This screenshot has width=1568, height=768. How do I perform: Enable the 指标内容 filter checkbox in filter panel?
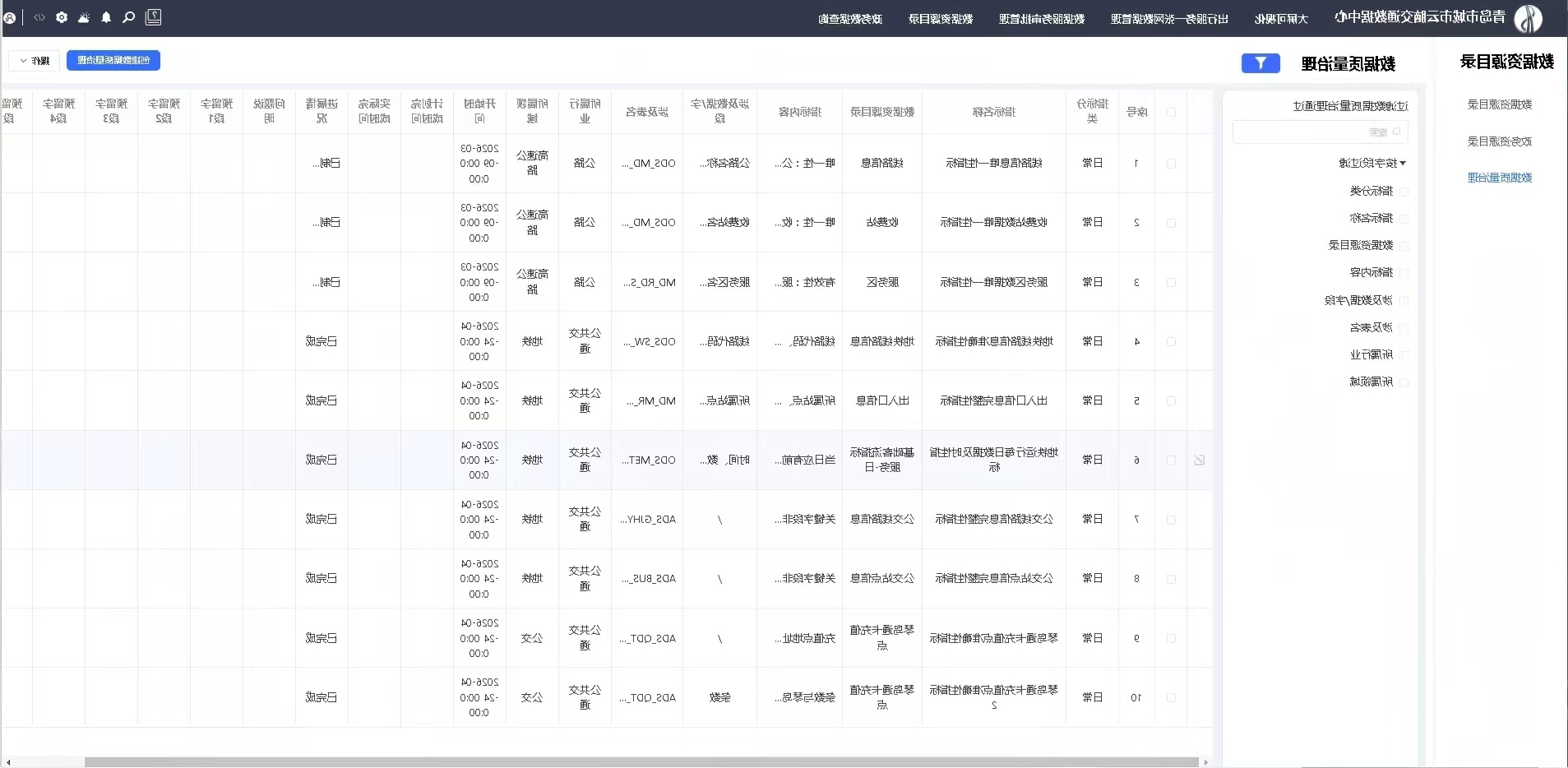tap(1404, 272)
